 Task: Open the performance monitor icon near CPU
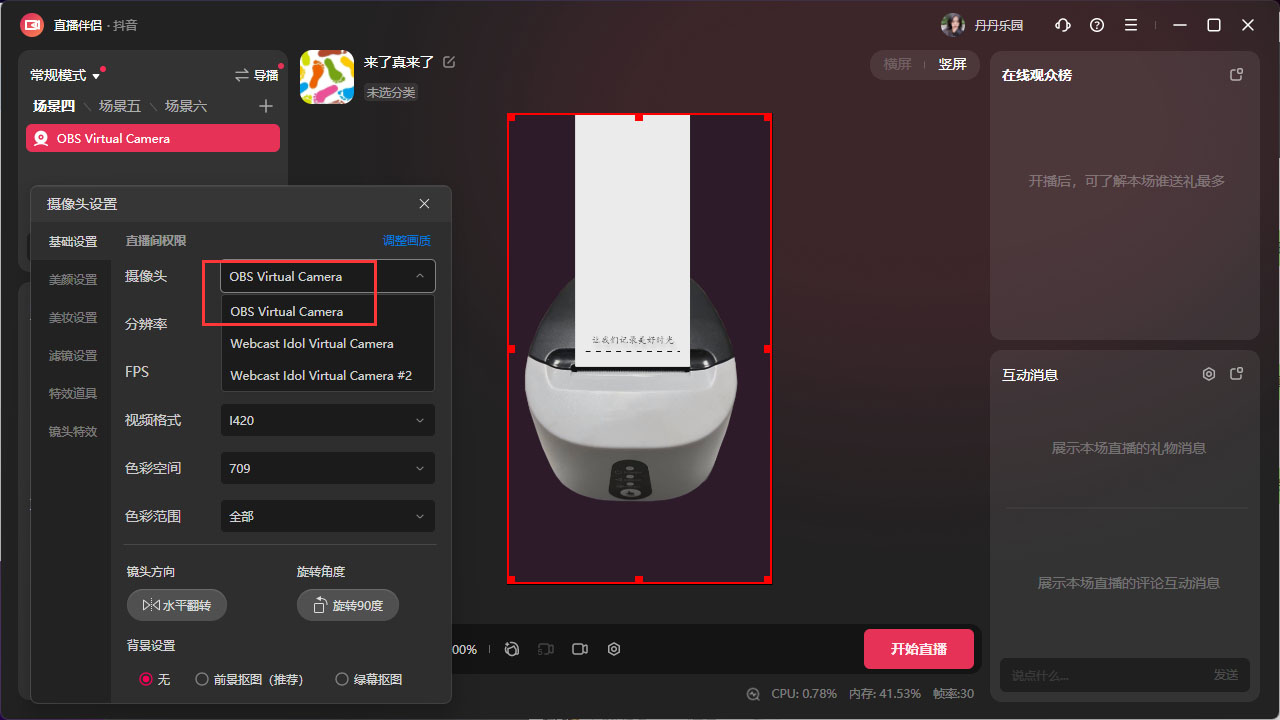click(x=753, y=693)
